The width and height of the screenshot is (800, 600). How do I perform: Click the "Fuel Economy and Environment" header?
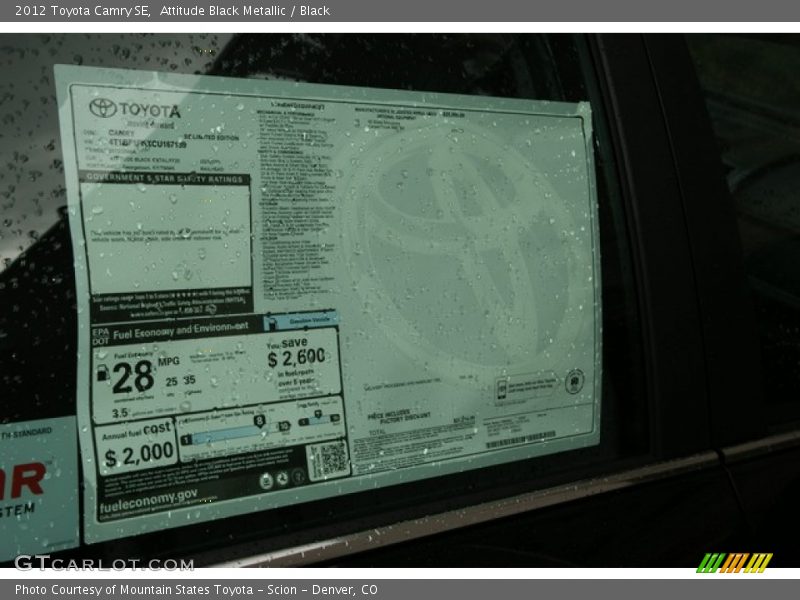point(181,331)
